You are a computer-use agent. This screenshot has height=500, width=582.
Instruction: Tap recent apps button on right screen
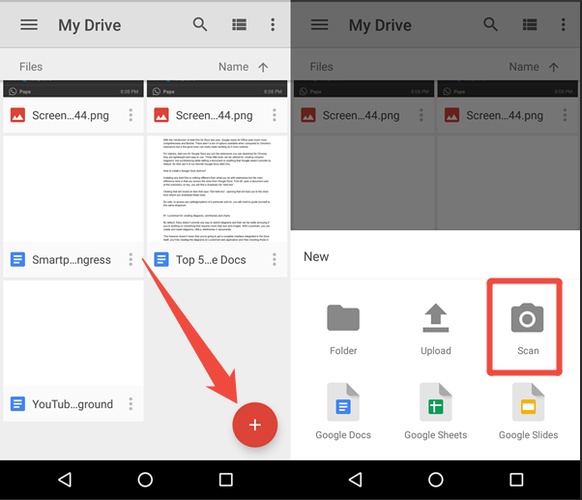point(516,479)
